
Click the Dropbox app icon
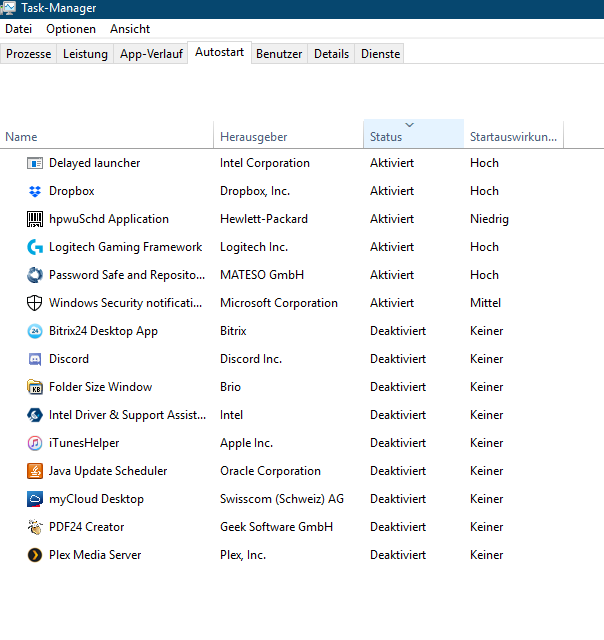tap(35, 191)
